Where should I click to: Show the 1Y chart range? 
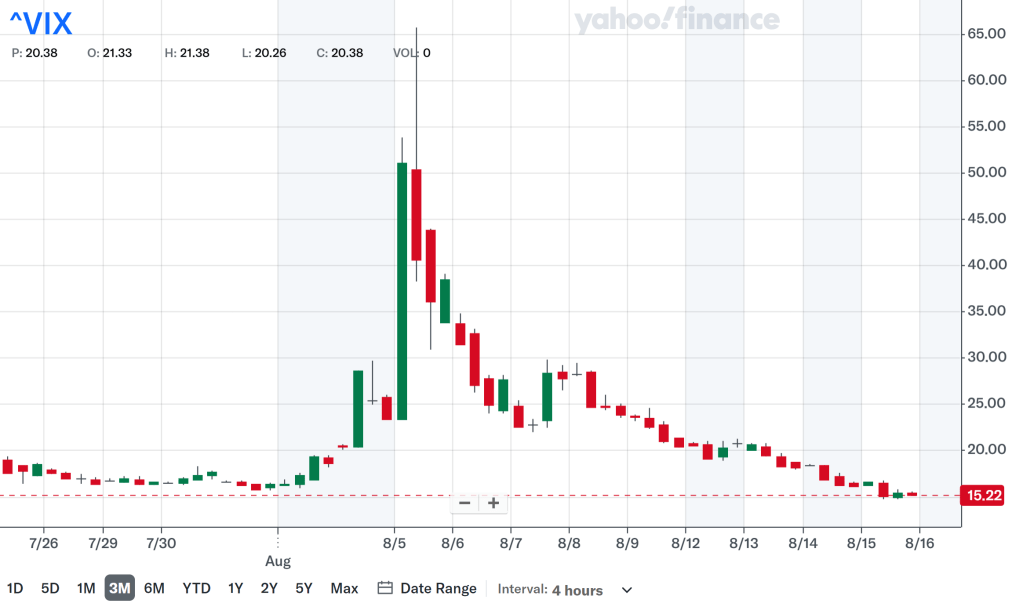coord(235,589)
